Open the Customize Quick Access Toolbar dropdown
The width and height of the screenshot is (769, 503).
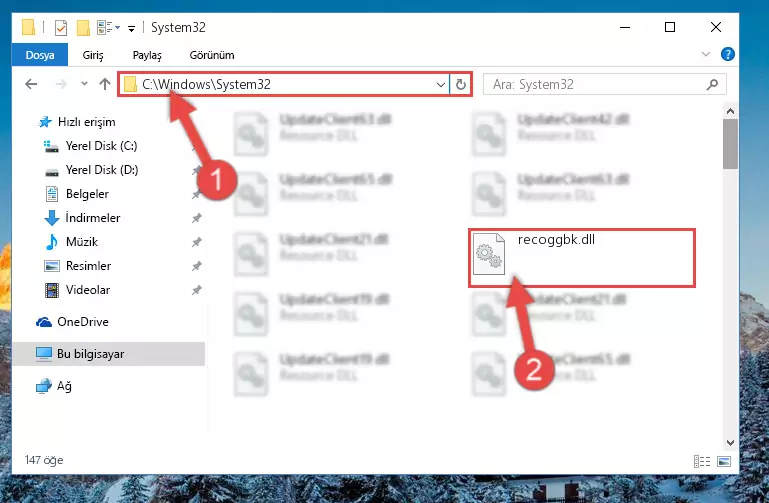pos(131,28)
